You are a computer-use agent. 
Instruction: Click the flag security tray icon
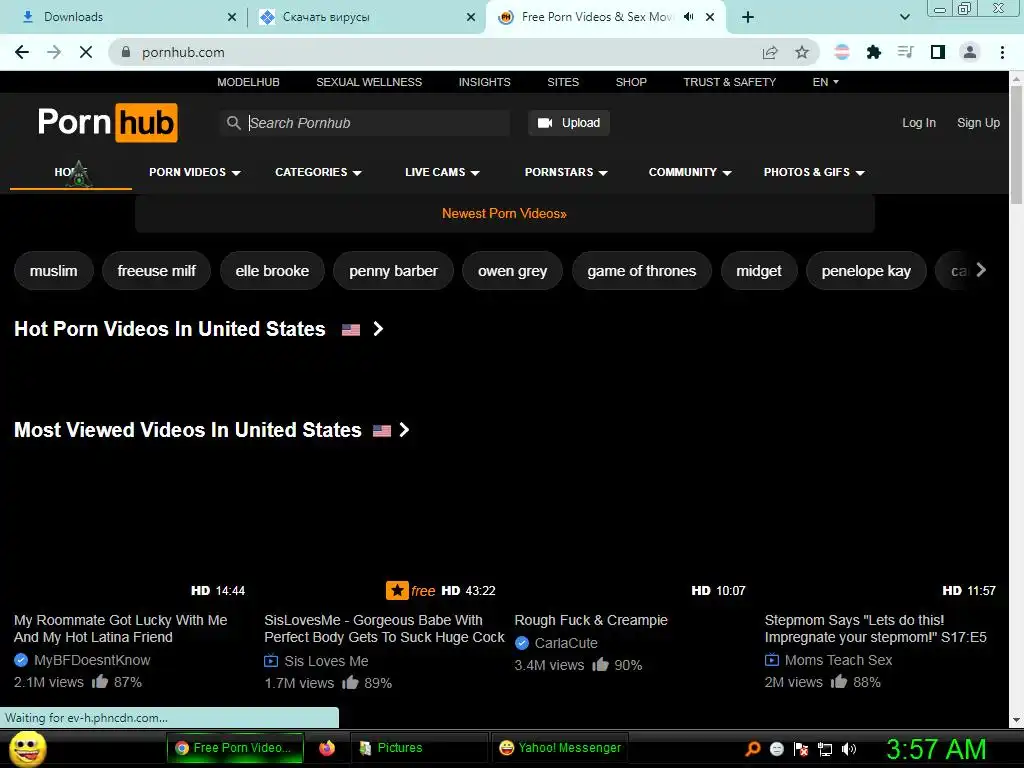[801, 748]
